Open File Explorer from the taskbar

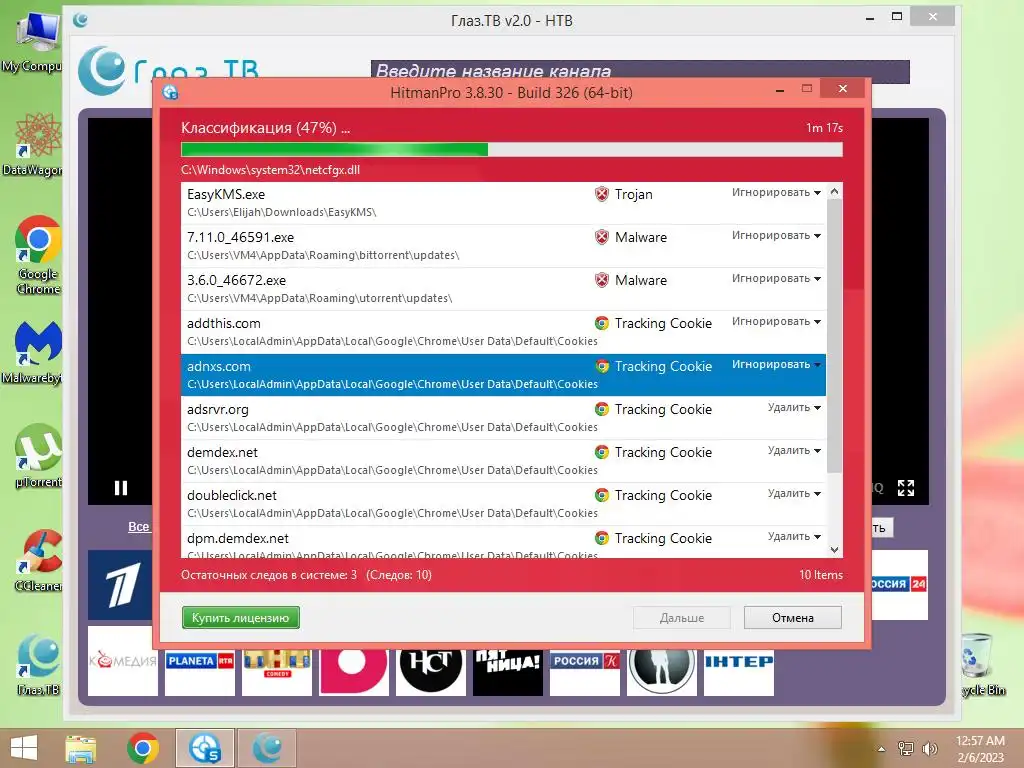click(81, 748)
